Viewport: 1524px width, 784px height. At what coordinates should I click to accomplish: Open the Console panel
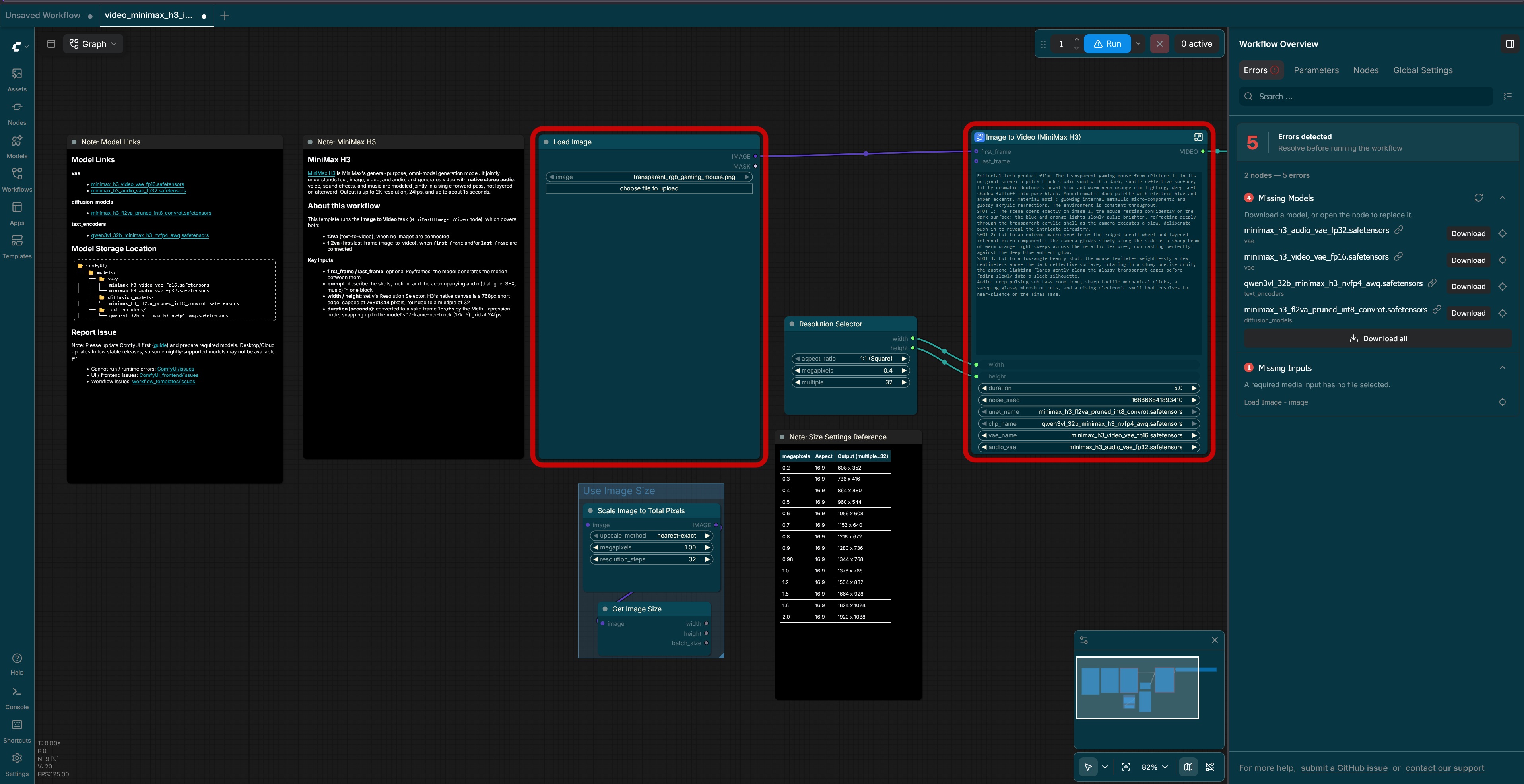[x=17, y=698]
